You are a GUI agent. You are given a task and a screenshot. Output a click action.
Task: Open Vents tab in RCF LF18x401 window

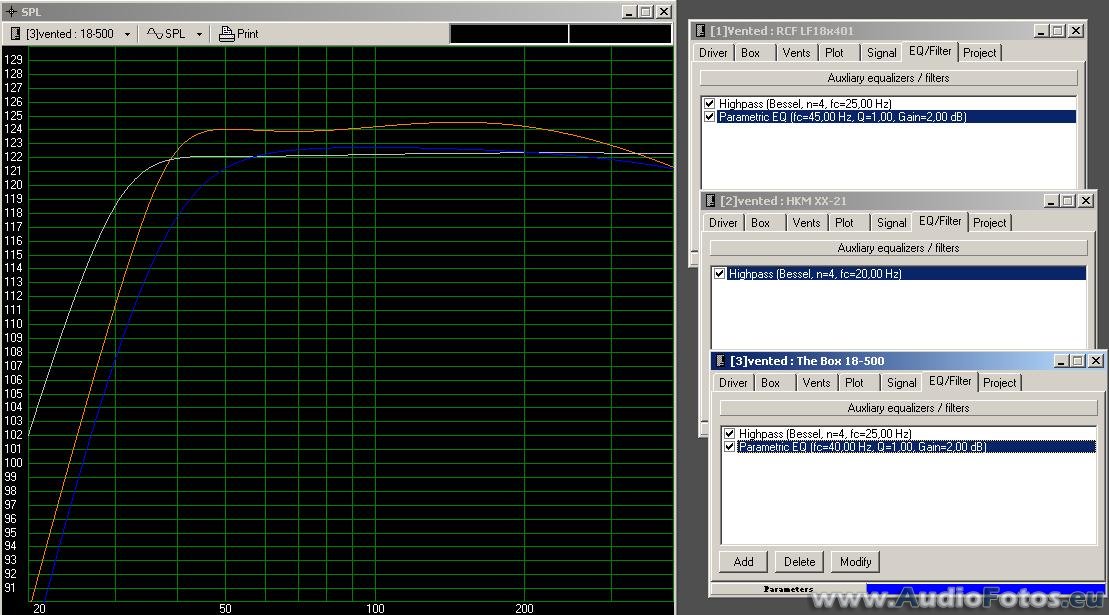[x=796, y=53]
